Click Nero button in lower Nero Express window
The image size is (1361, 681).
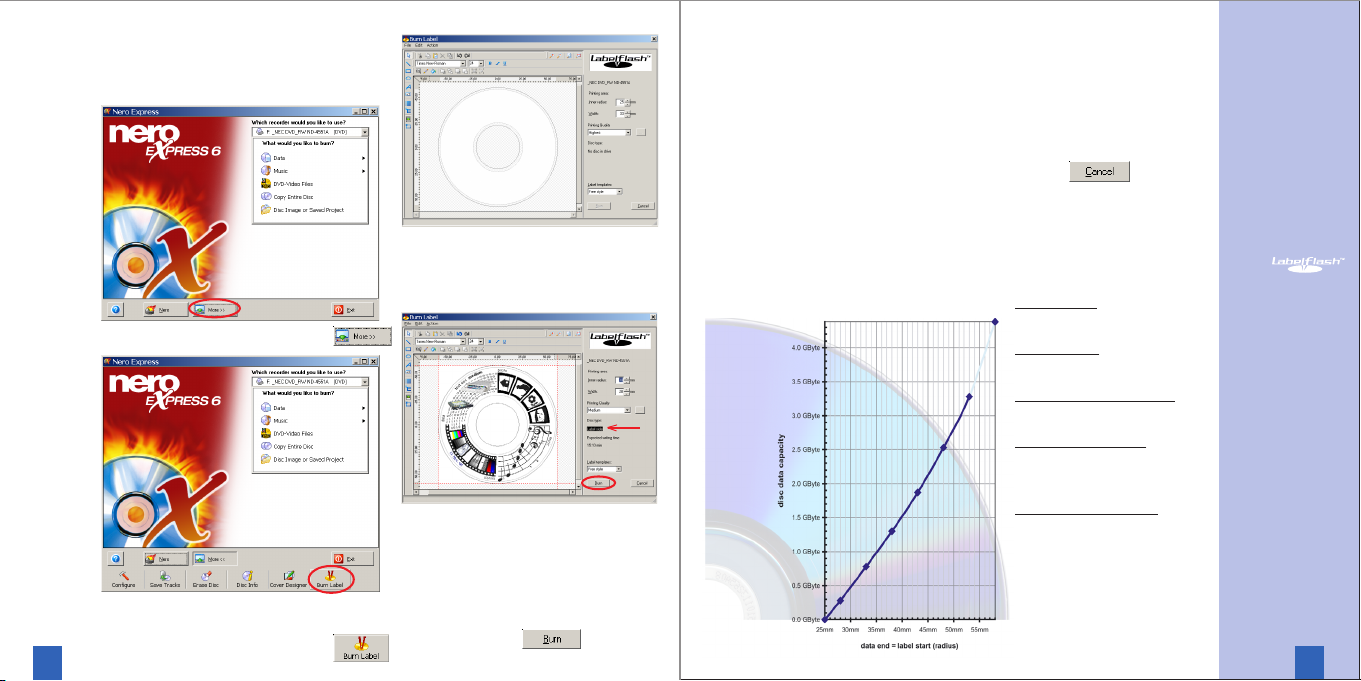pyautogui.click(x=165, y=559)
